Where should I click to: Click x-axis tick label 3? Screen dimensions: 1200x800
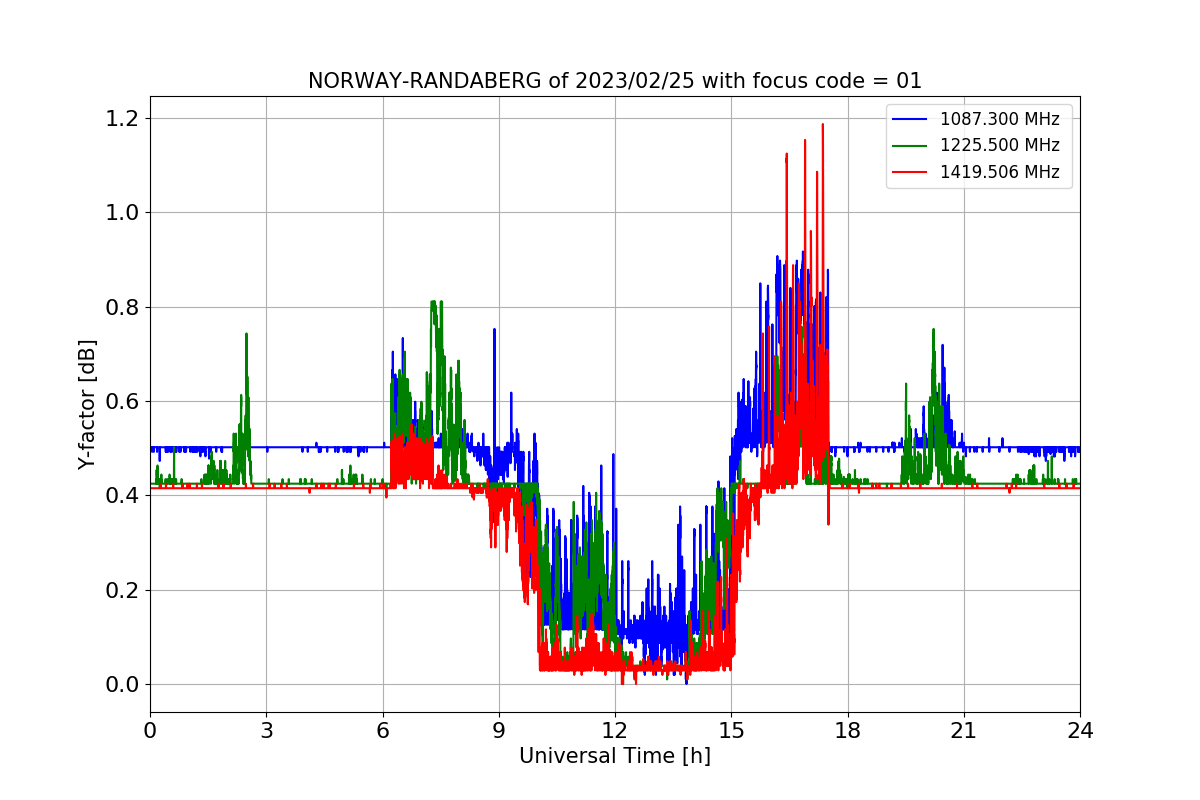click(266, 731)
